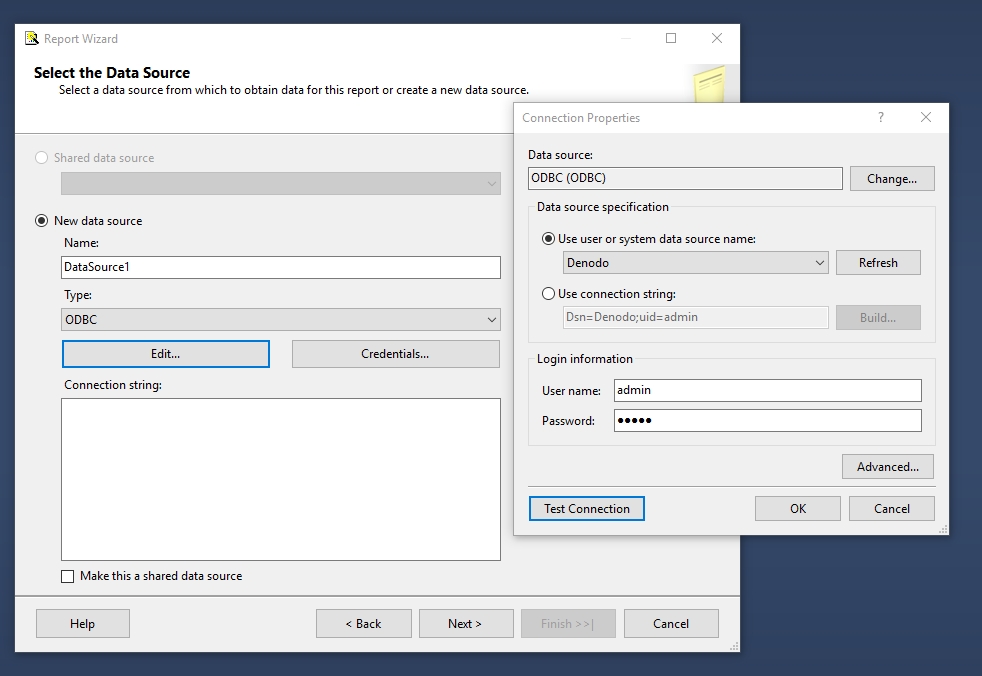The image size is (982, 676).
Task: Enable Make this a shared data source
Action: (68, 576)
